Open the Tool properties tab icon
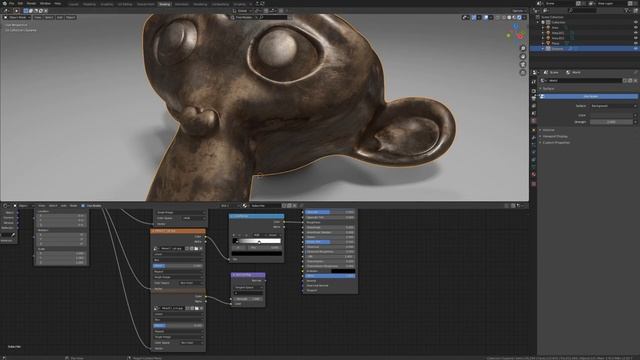Viewport: 640px width, 360px height. pos(534,82)
